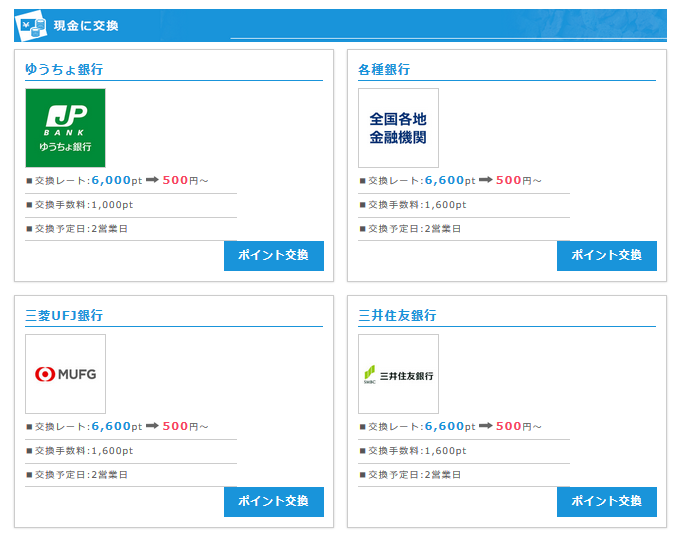
Task: Click 500円～ amount in 各種銀行 card
Action: point(518,180)
